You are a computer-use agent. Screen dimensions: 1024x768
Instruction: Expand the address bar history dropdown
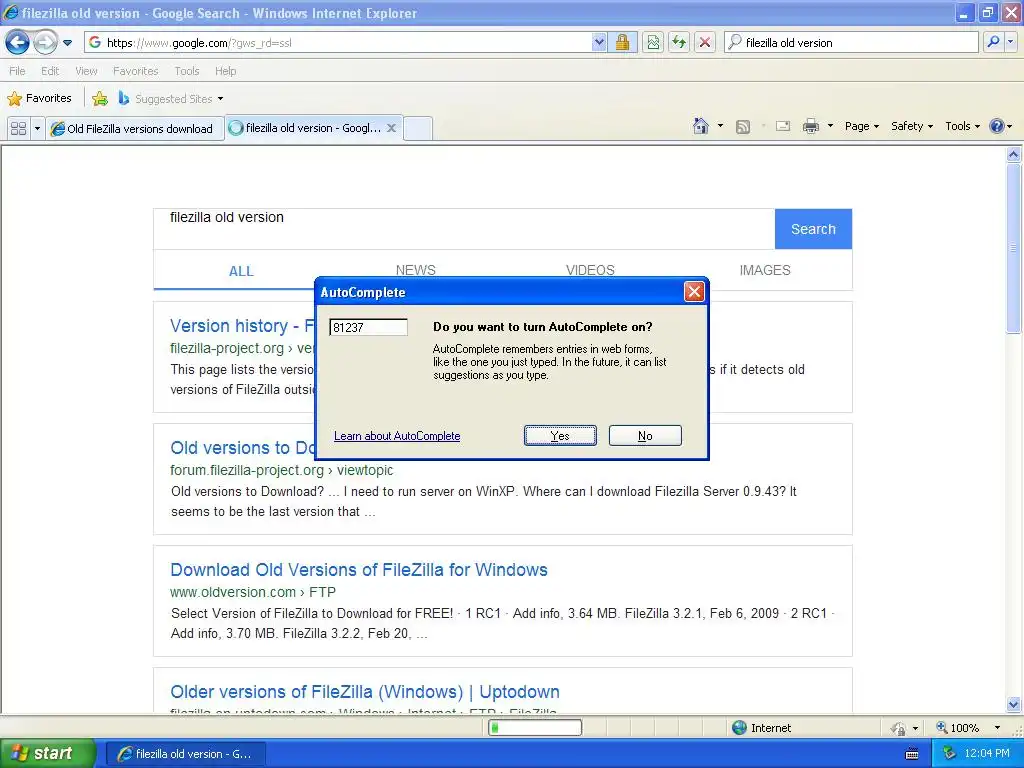[599, 42]
